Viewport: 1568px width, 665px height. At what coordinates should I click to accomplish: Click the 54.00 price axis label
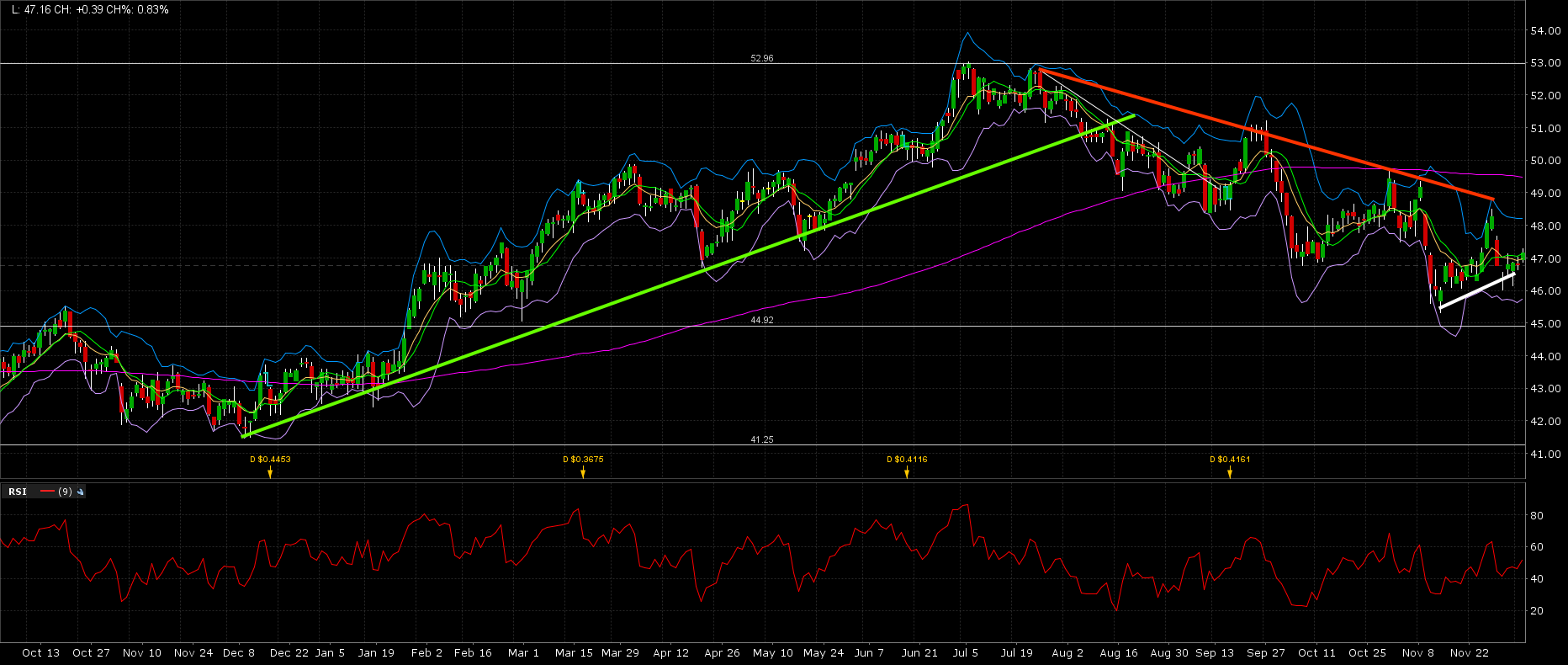[1546, 31]
